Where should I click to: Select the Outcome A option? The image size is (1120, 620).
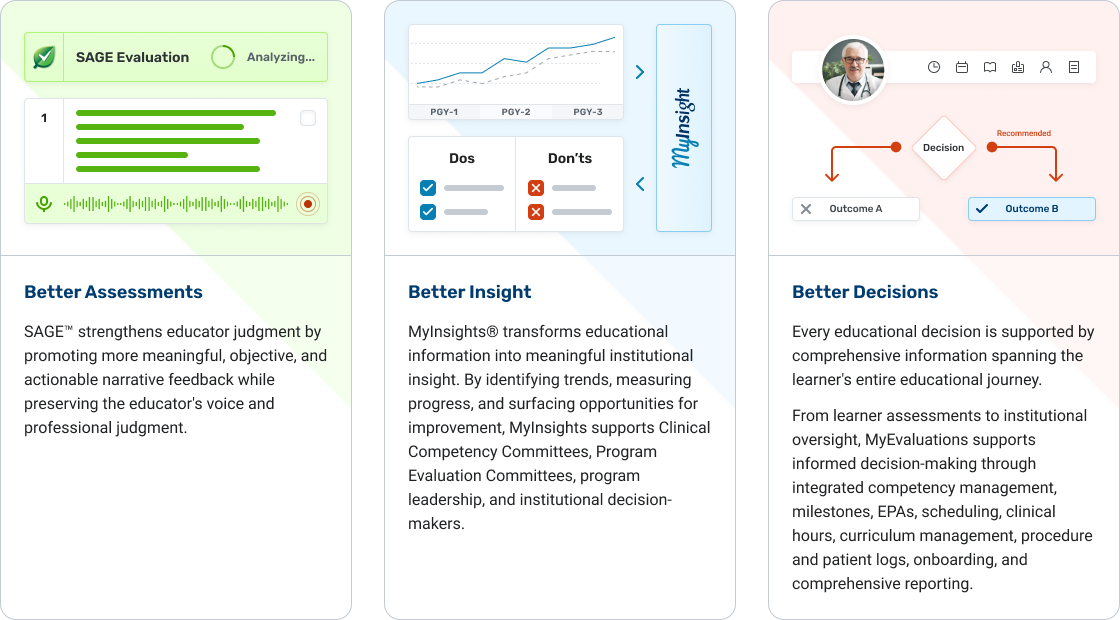[x=856, y=209]
